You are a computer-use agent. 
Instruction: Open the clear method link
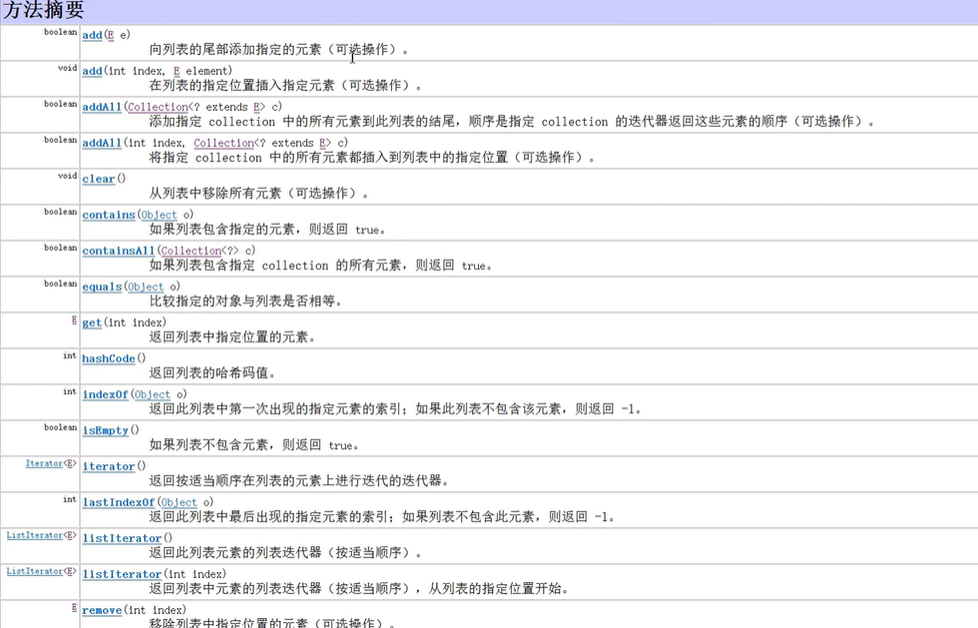coord(99,179)
